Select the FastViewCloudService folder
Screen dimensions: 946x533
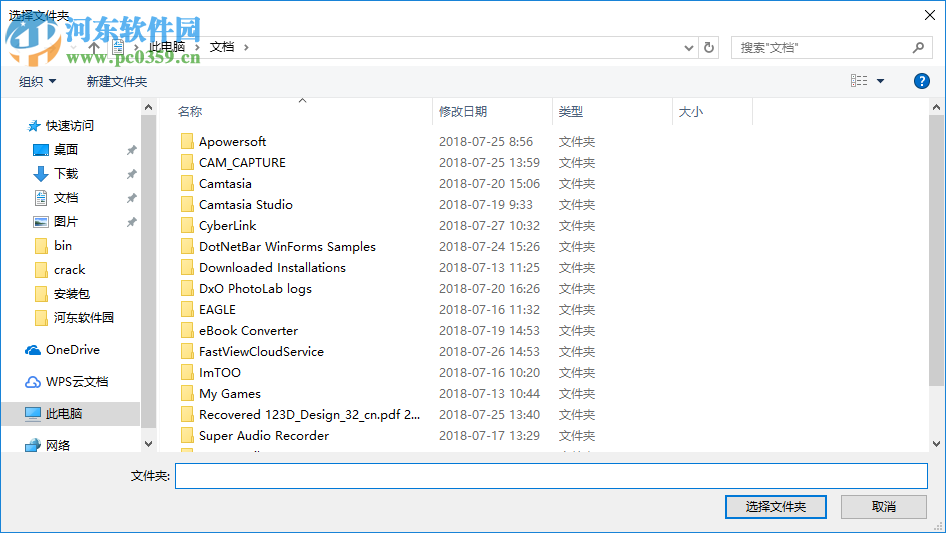tap(261, 352)
